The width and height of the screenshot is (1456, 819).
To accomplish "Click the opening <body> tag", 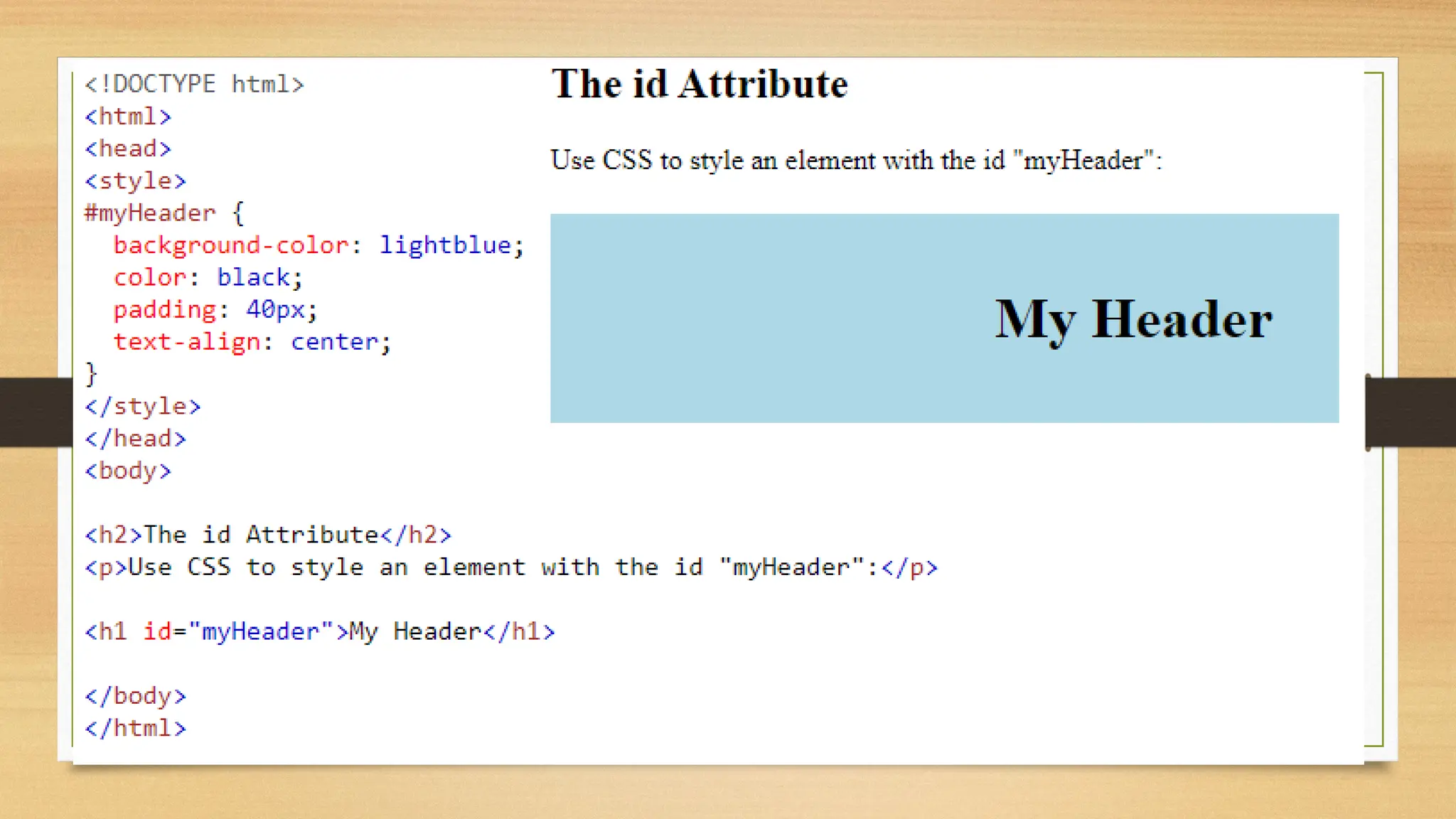I will (128, 471).
